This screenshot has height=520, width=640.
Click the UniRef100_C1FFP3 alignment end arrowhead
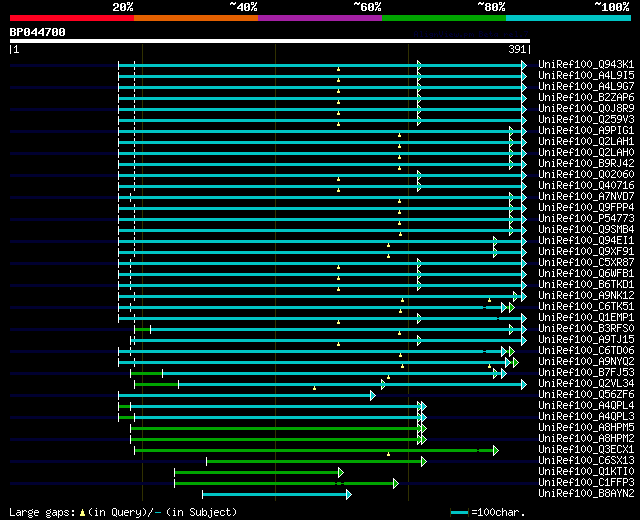pyautogui.click(x=396, y=483)
